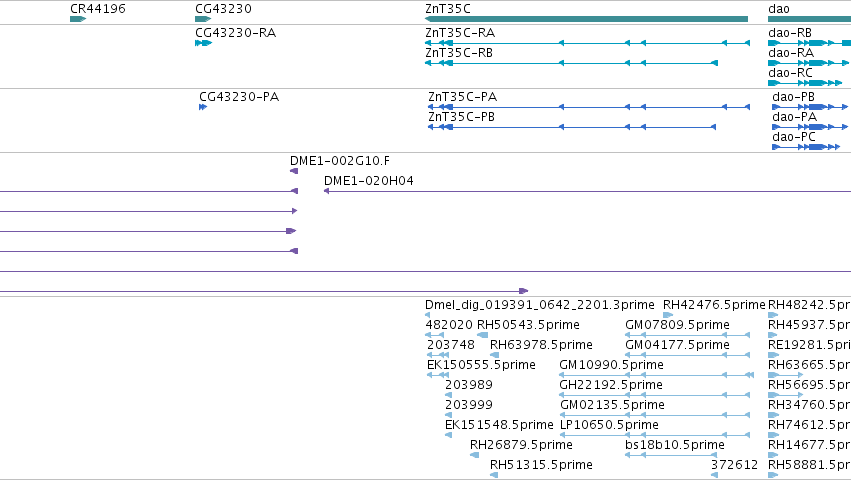Select the CG43230 gene label

(223, 9)
